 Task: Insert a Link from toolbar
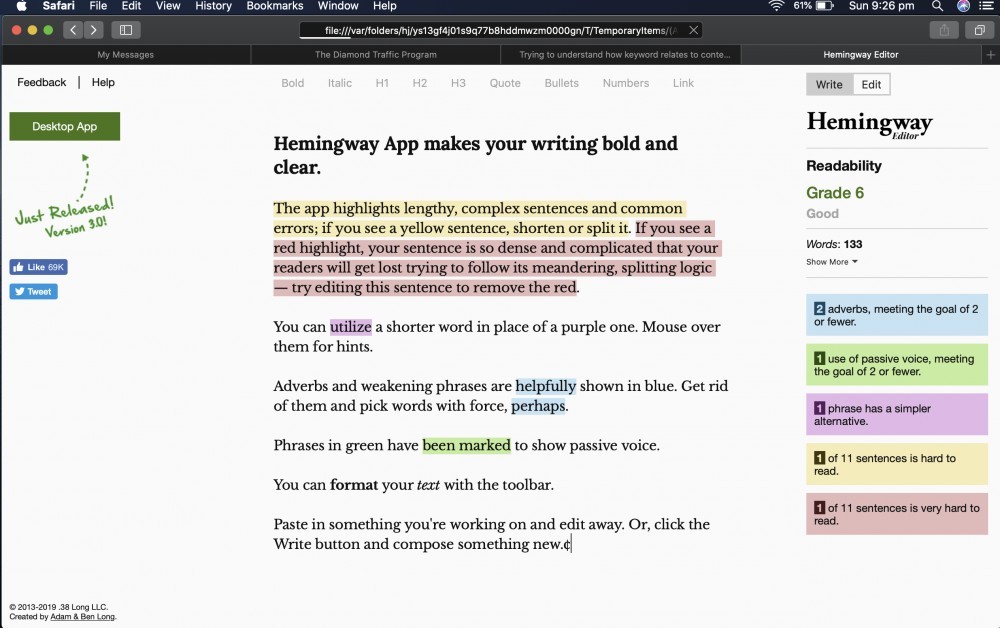tap(683, 83)
